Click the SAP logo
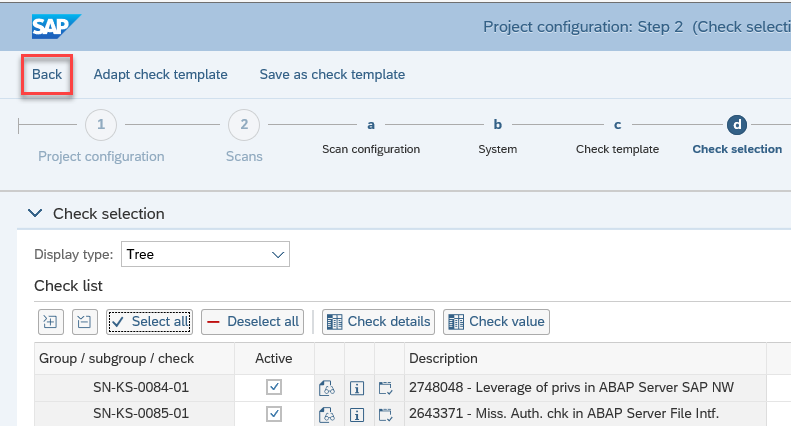Image resolution: width=791 pixels, height=426 pixels. [55, 26]
